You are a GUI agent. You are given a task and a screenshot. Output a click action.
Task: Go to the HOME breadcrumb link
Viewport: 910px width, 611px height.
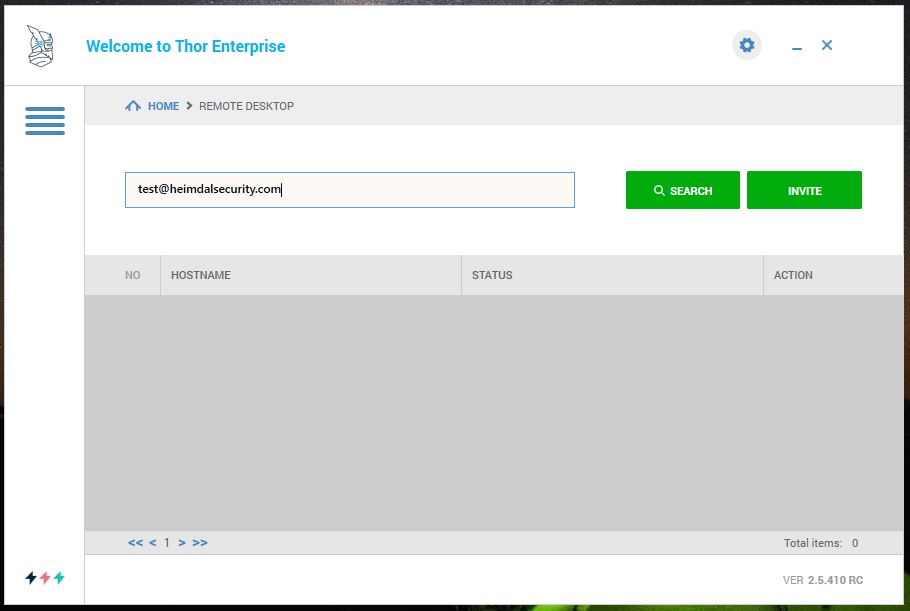163,106
